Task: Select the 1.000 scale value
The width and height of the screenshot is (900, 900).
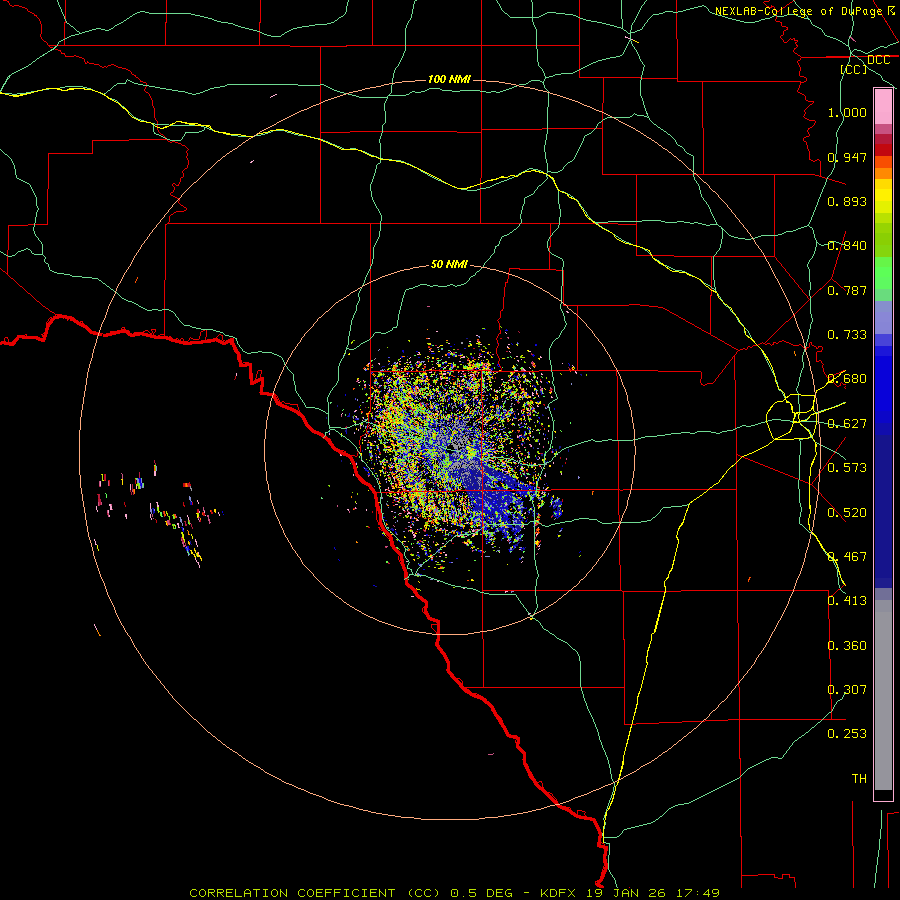Action: (847, 112)
